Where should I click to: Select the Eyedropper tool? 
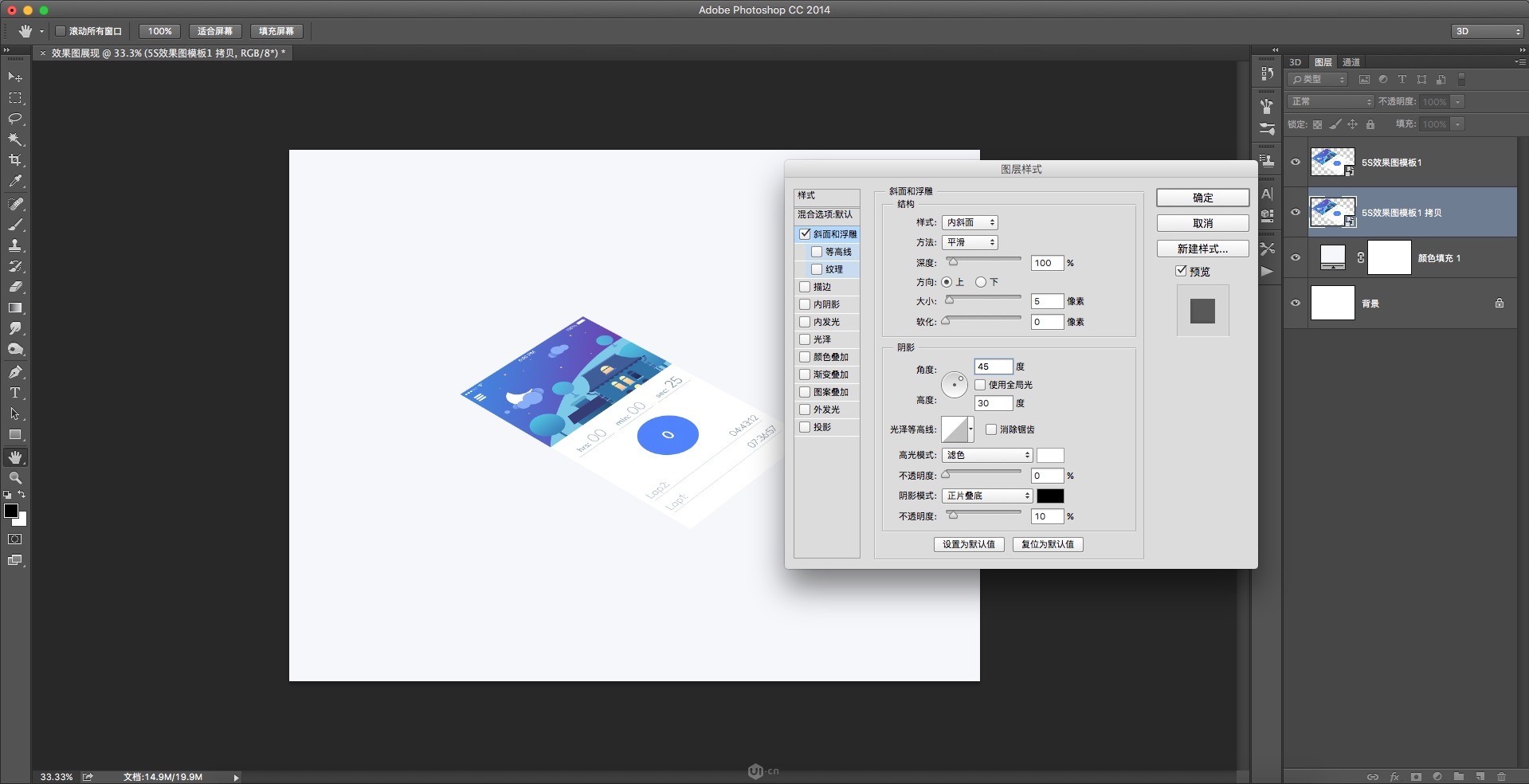coord(15,181)
